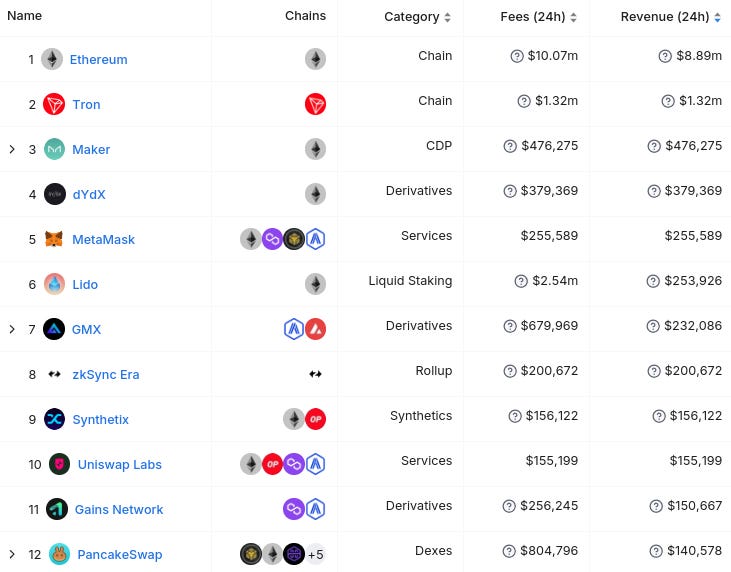Viewport: 731px width, 572px height.
Task: Open the zkSync Era protocol link
Action: [106, 374]
